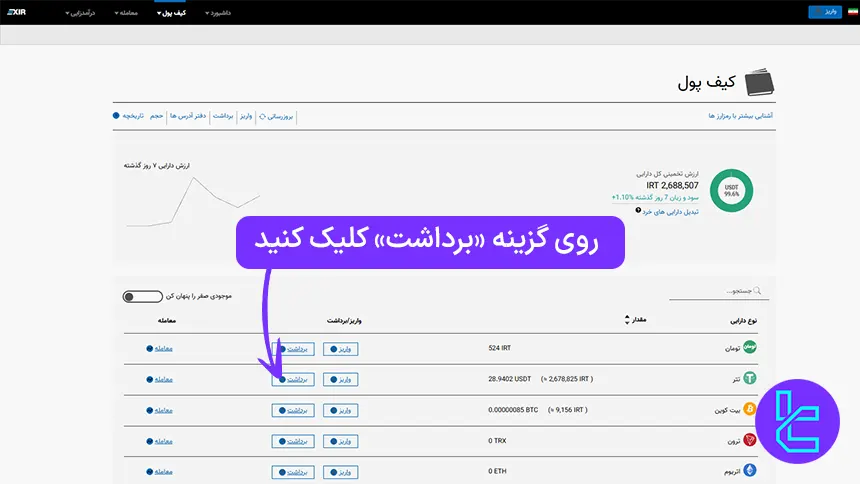Click the Tether coin icon
The height and width of the screenshot is (484, 860).
(x=750, y=378)
